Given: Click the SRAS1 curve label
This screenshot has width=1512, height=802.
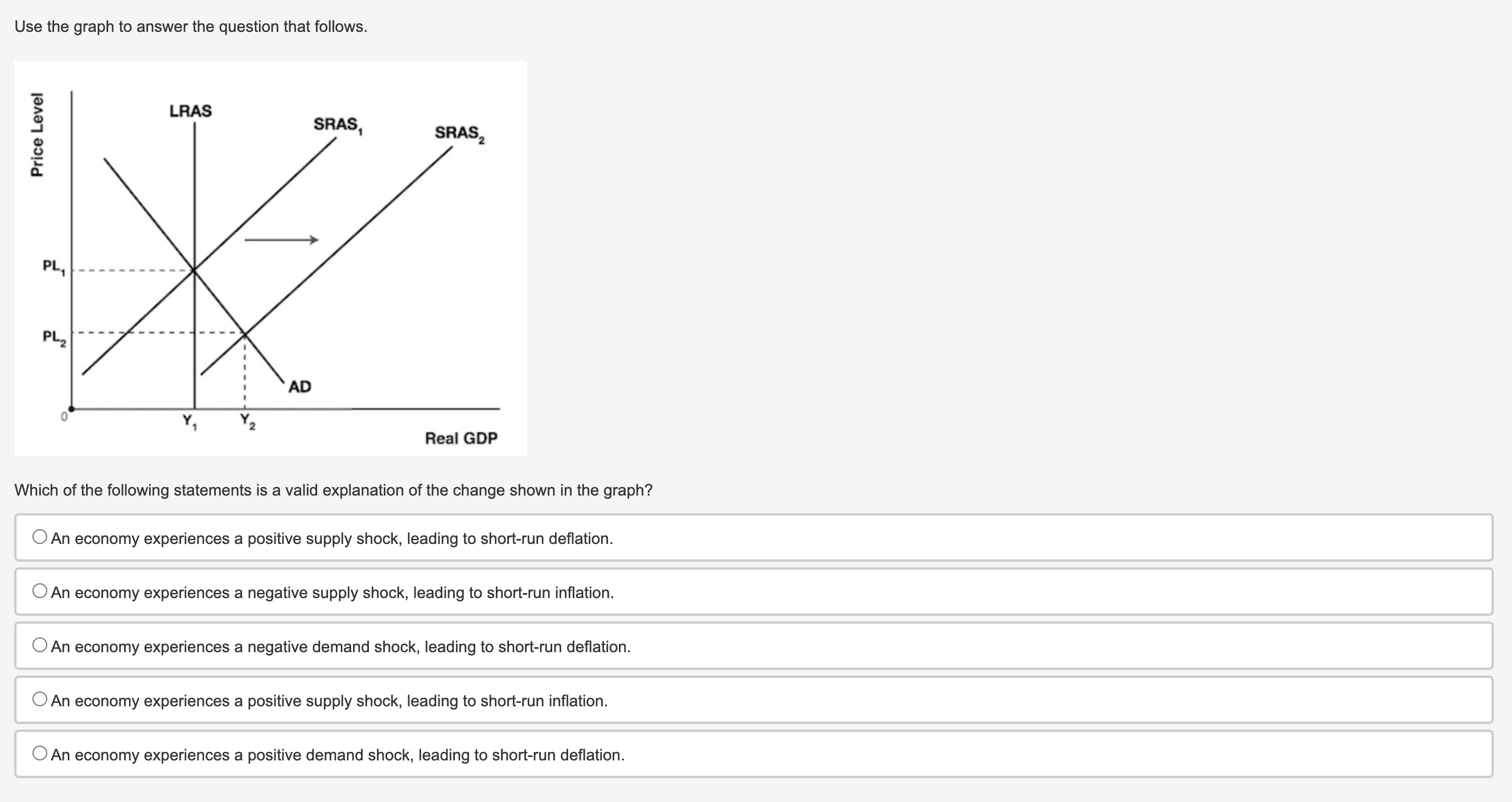Looking at the screenshot, I should [x=338, y=125].
